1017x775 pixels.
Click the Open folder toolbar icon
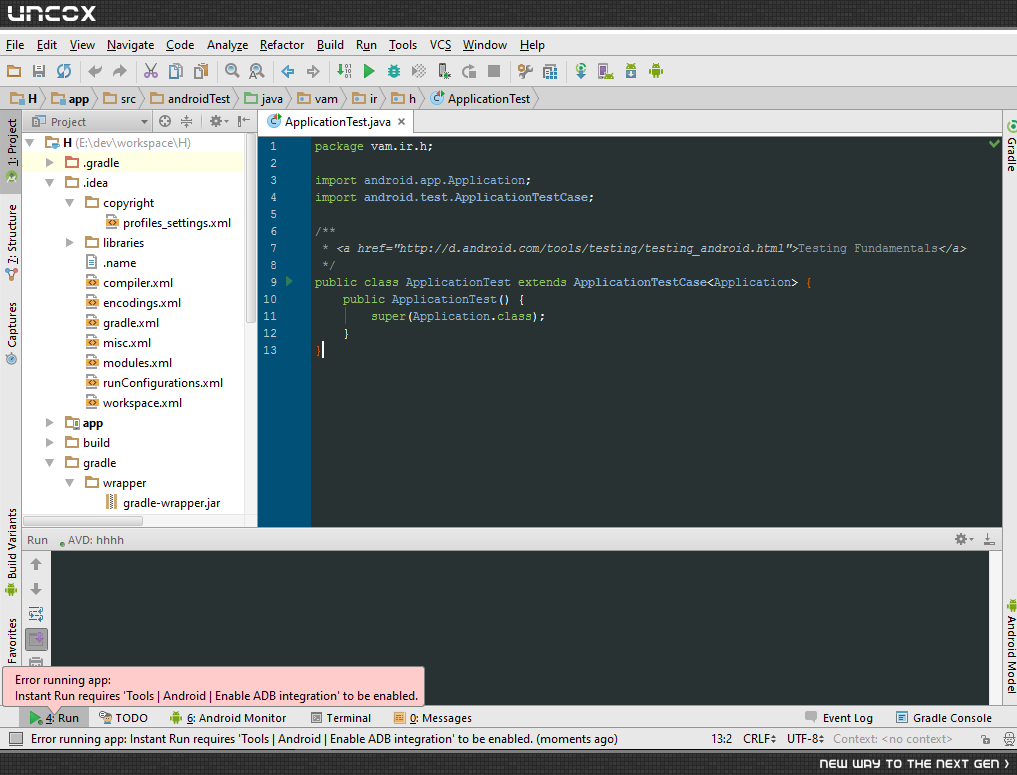click(x=14, y=71)
